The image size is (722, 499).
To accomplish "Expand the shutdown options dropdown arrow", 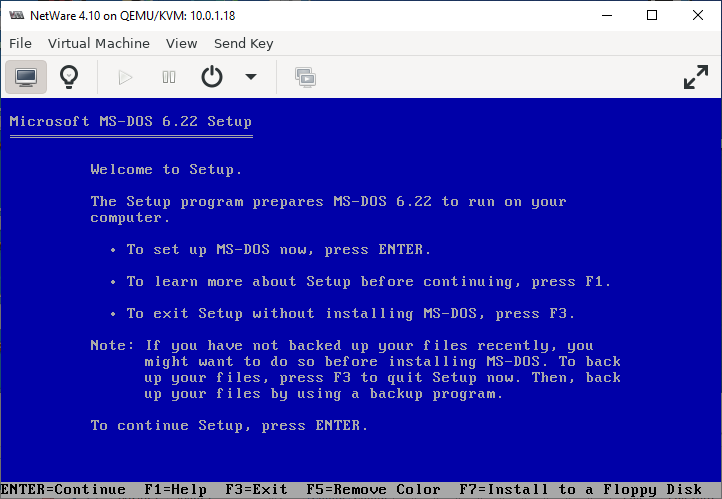I will (250, 77).
